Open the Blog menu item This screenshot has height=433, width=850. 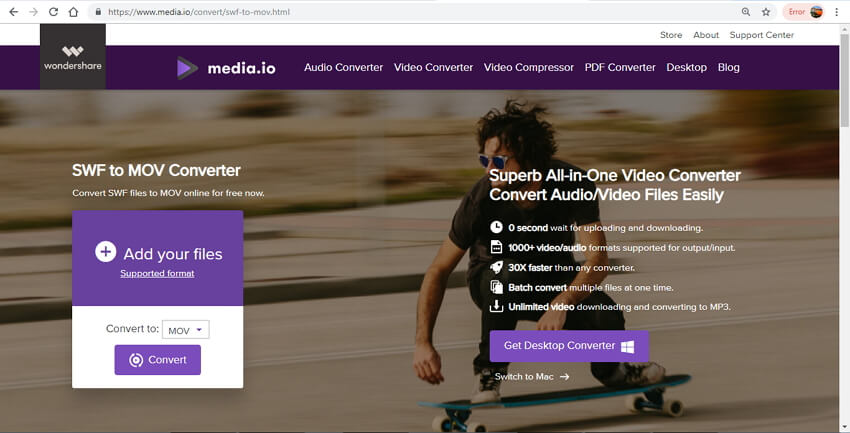pos(729,67)
